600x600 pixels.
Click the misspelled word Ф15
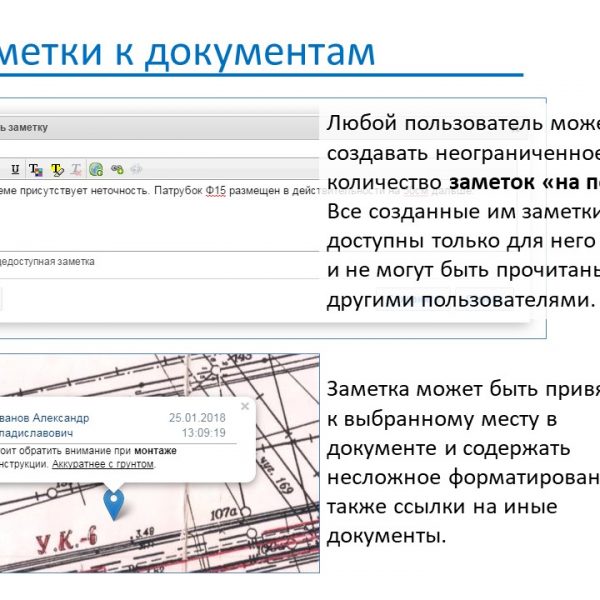point(216,190)
